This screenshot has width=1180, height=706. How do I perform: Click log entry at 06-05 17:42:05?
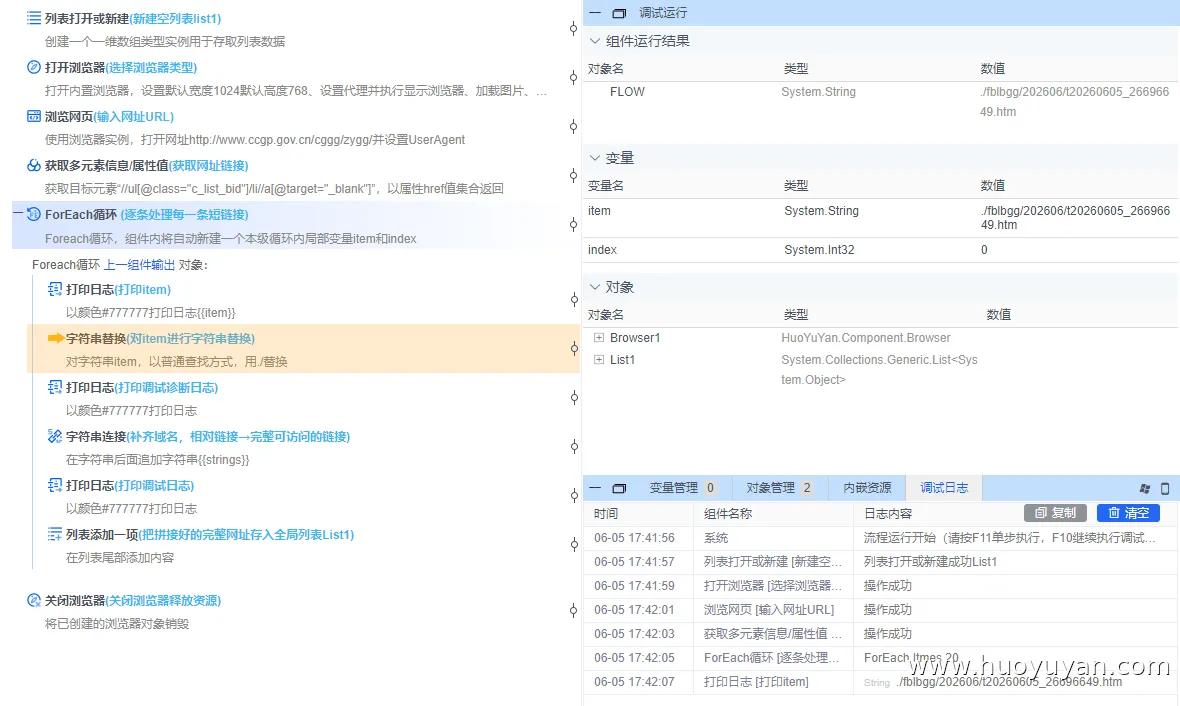click(880, 658)
